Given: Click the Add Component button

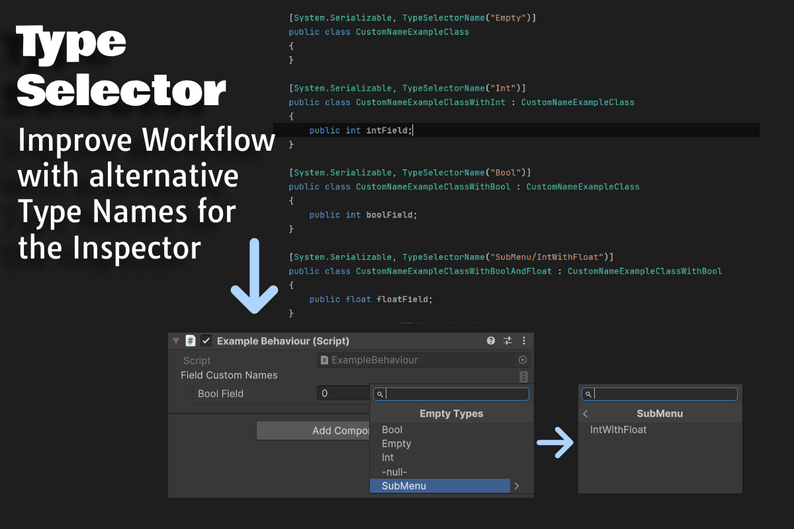Looking at the screenshot, I should coord(313,431).
